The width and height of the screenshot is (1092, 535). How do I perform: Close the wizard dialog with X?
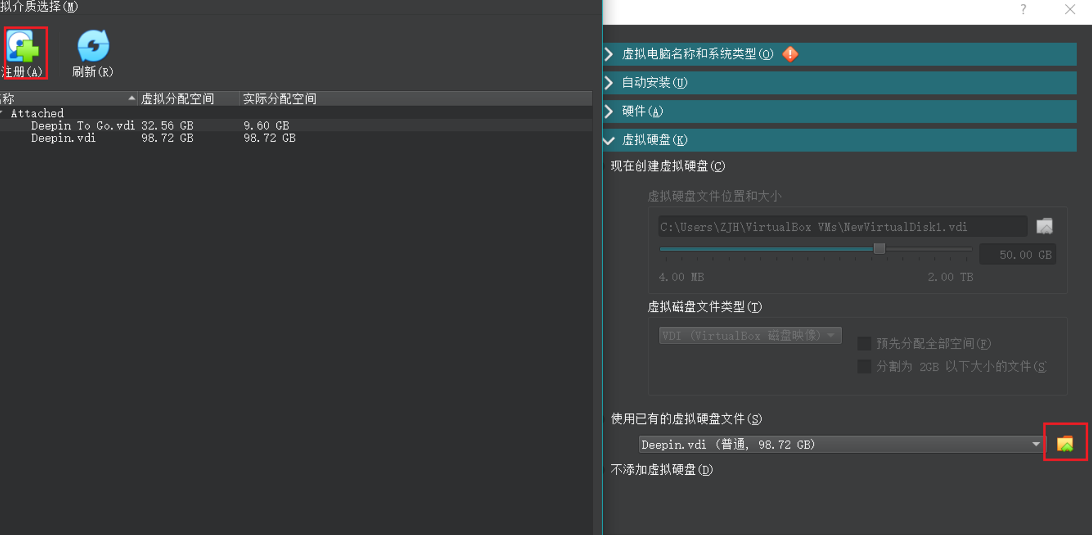(x=1070, y=10)
